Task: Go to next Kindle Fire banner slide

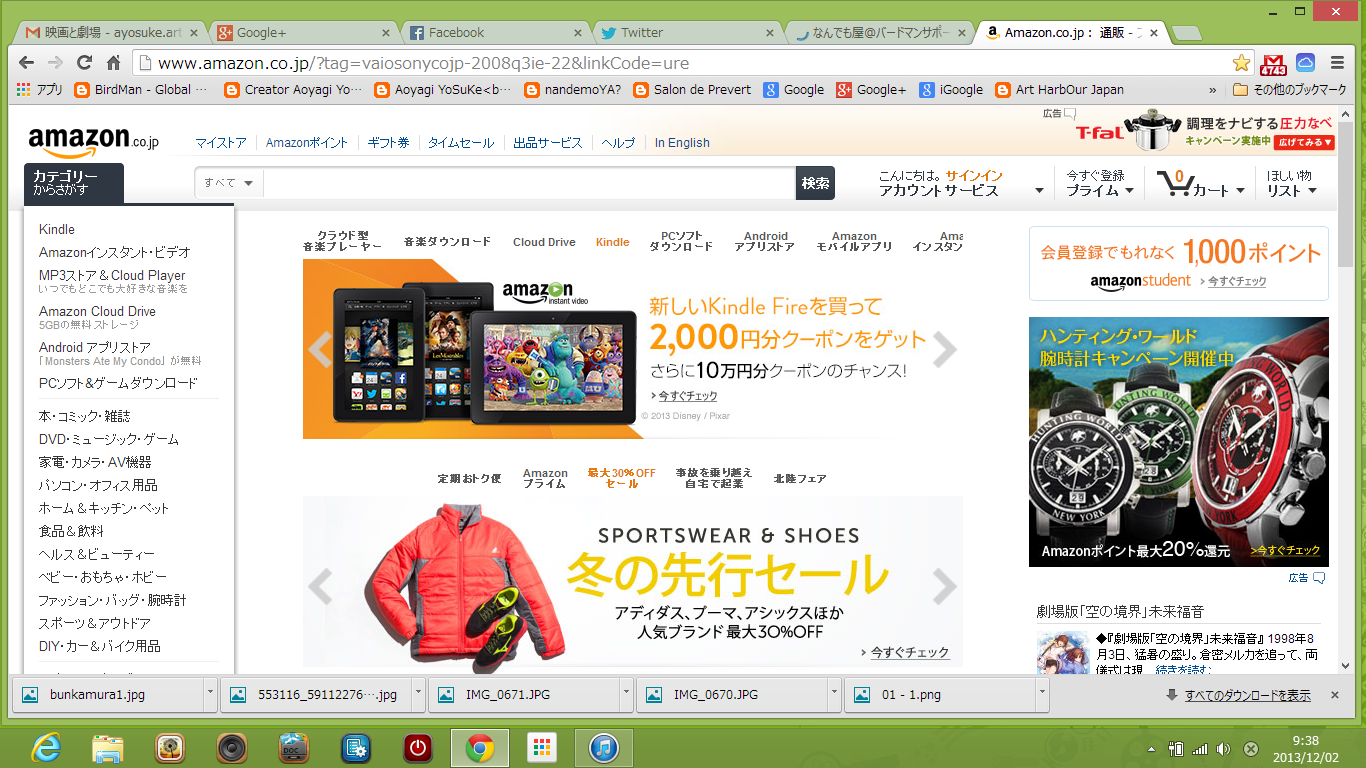Action: point(945,349)
